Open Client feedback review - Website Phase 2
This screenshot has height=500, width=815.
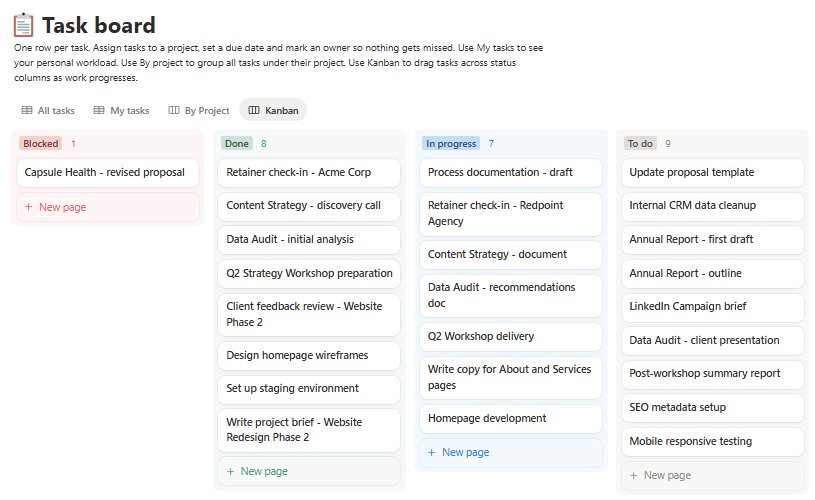coord(309,314)
